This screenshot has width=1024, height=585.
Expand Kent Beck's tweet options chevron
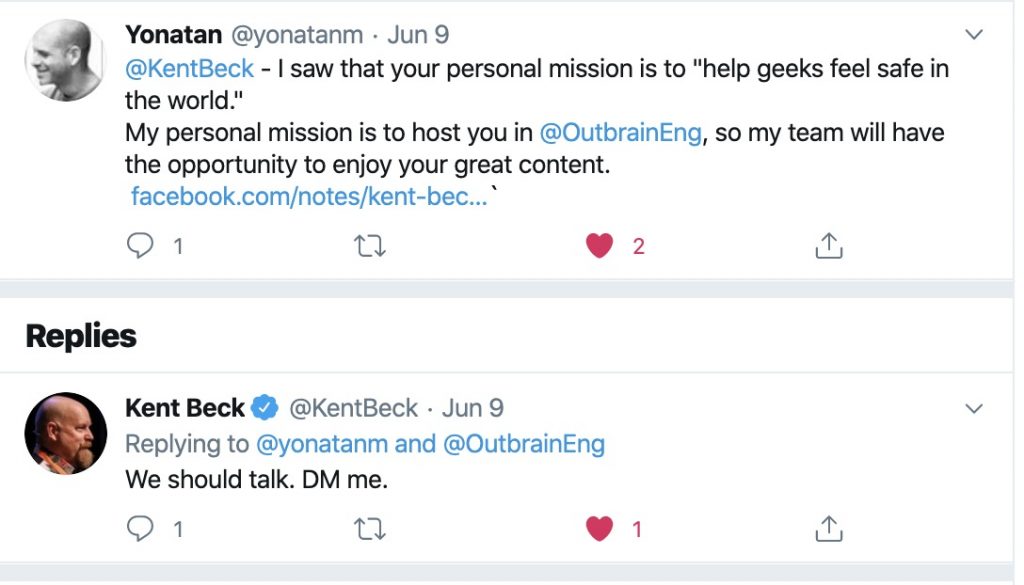coord(974,409)
